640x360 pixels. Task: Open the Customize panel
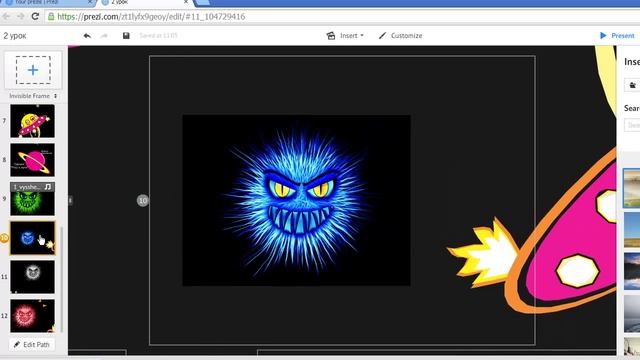click(x=400, y=36)
